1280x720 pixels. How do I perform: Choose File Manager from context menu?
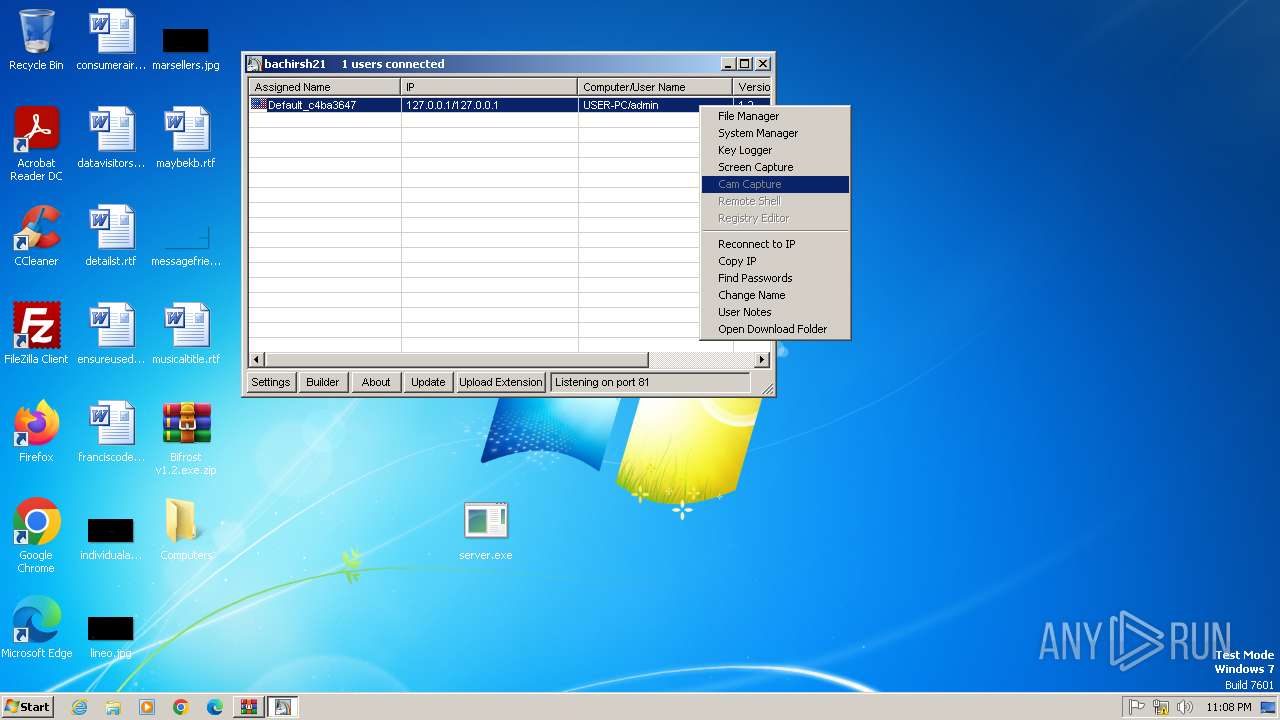point(775,116)
